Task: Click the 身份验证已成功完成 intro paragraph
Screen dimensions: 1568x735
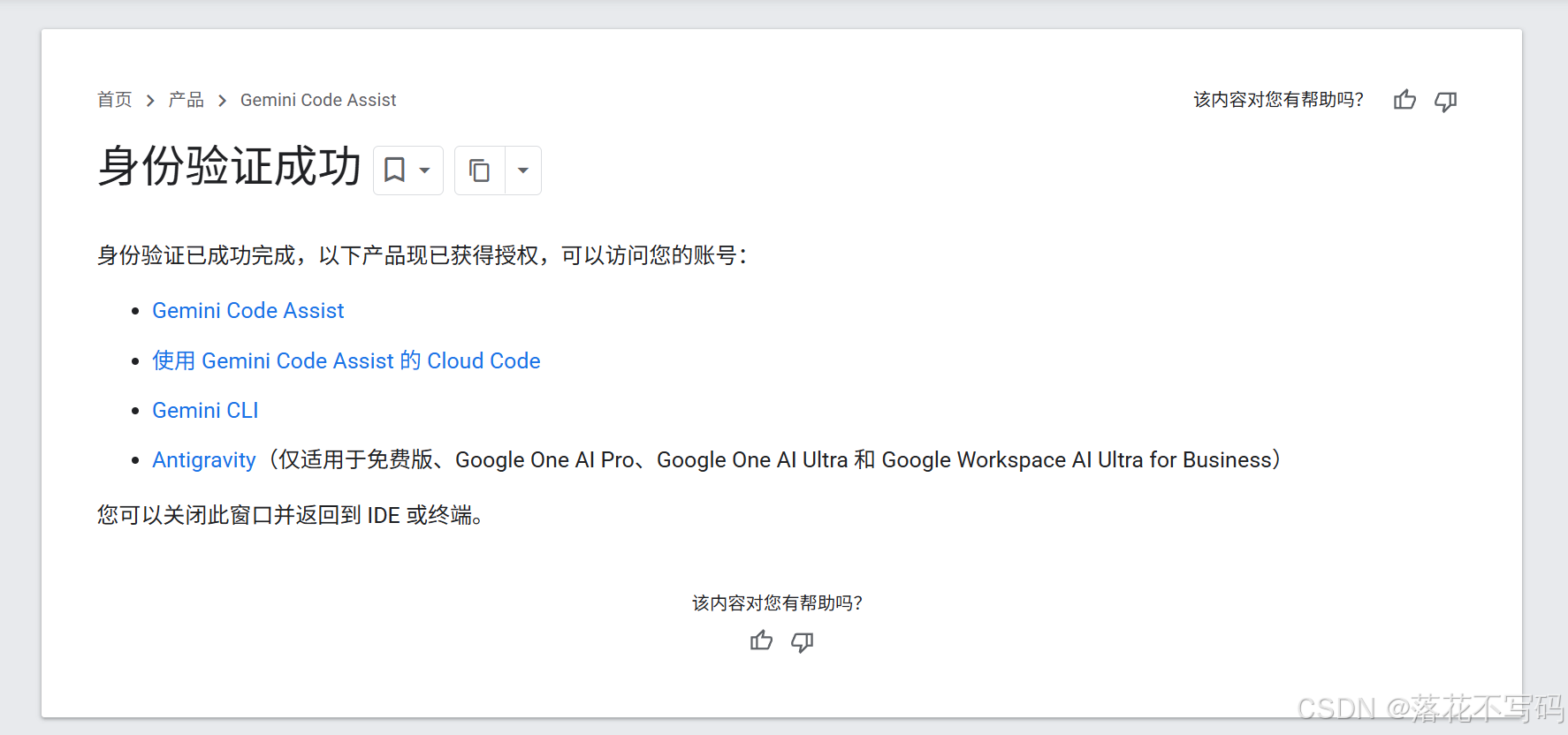Action: (x=422, y=256)
